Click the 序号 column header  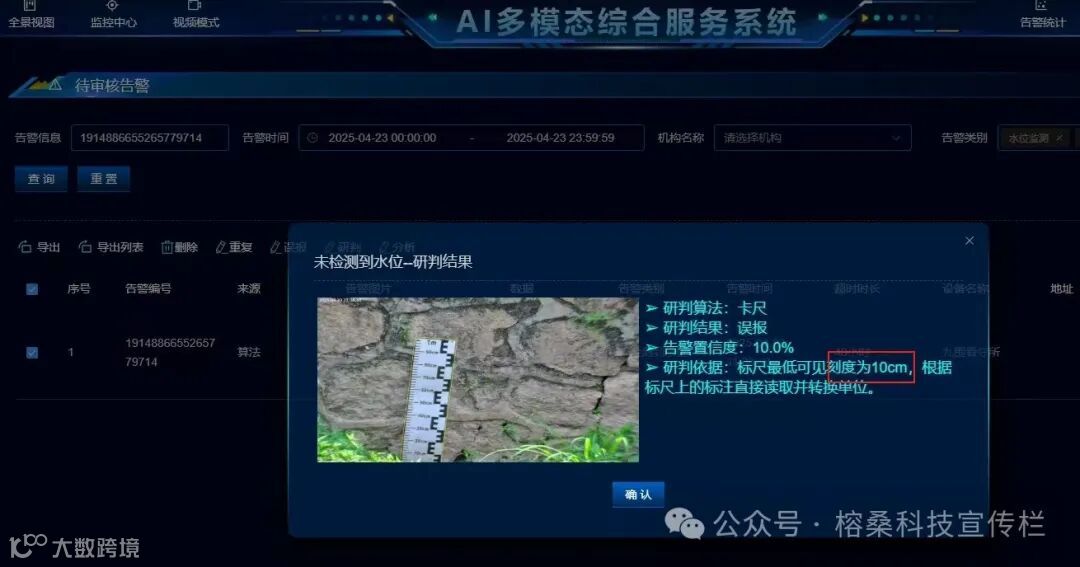tap(79, 289)
